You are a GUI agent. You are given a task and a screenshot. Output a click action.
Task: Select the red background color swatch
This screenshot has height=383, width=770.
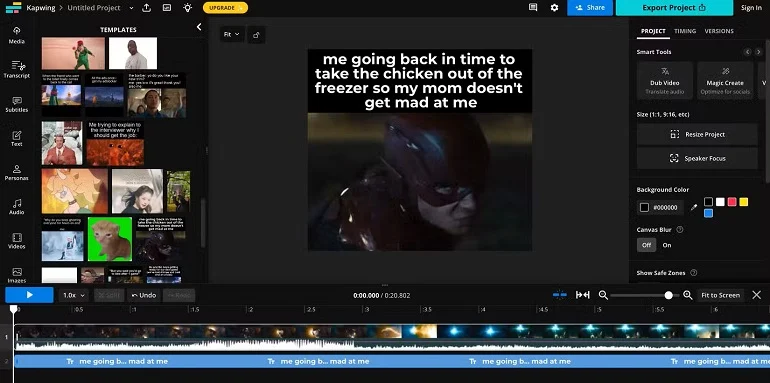[x=732, y=202]
